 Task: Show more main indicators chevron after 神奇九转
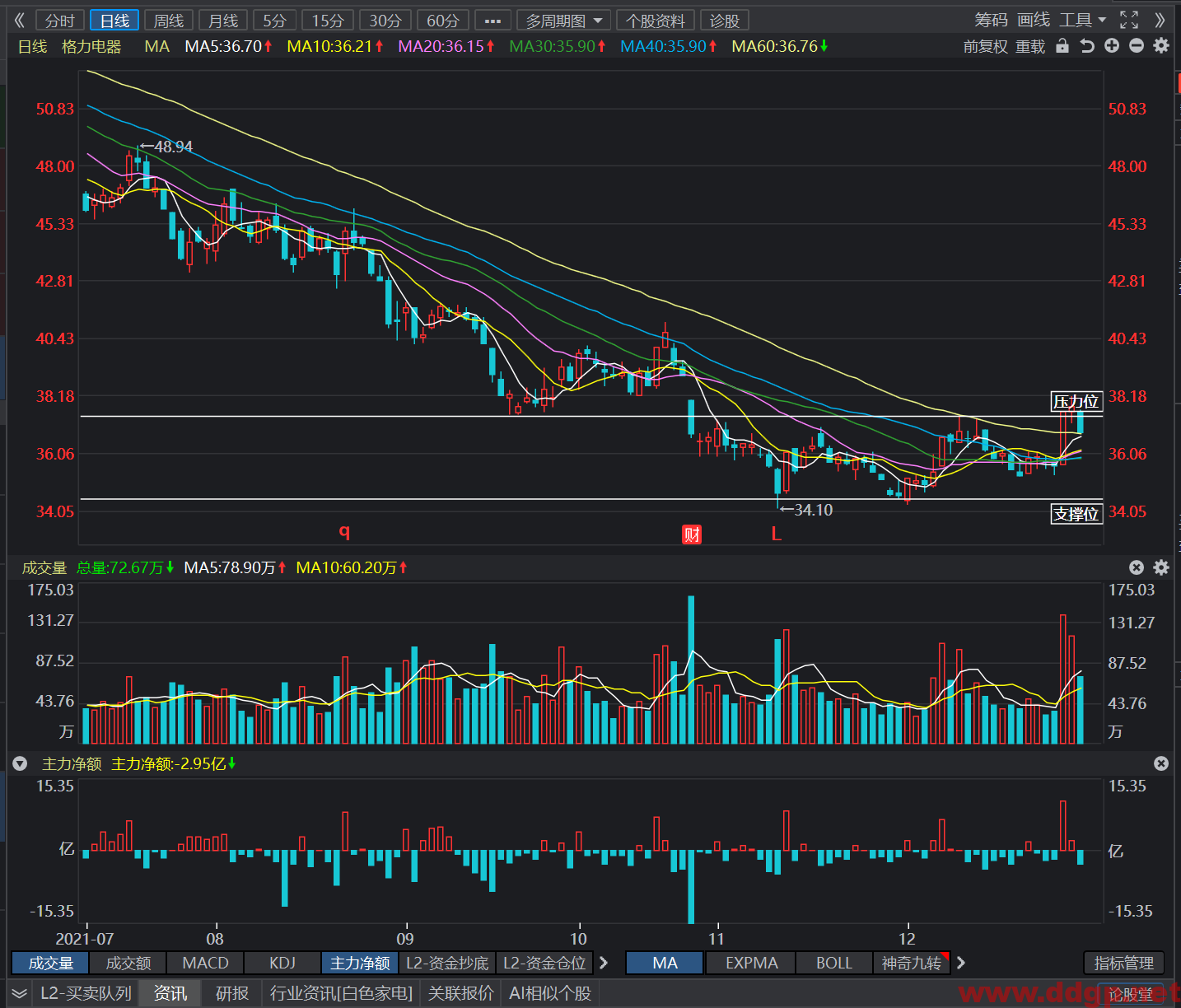(960, 963)
